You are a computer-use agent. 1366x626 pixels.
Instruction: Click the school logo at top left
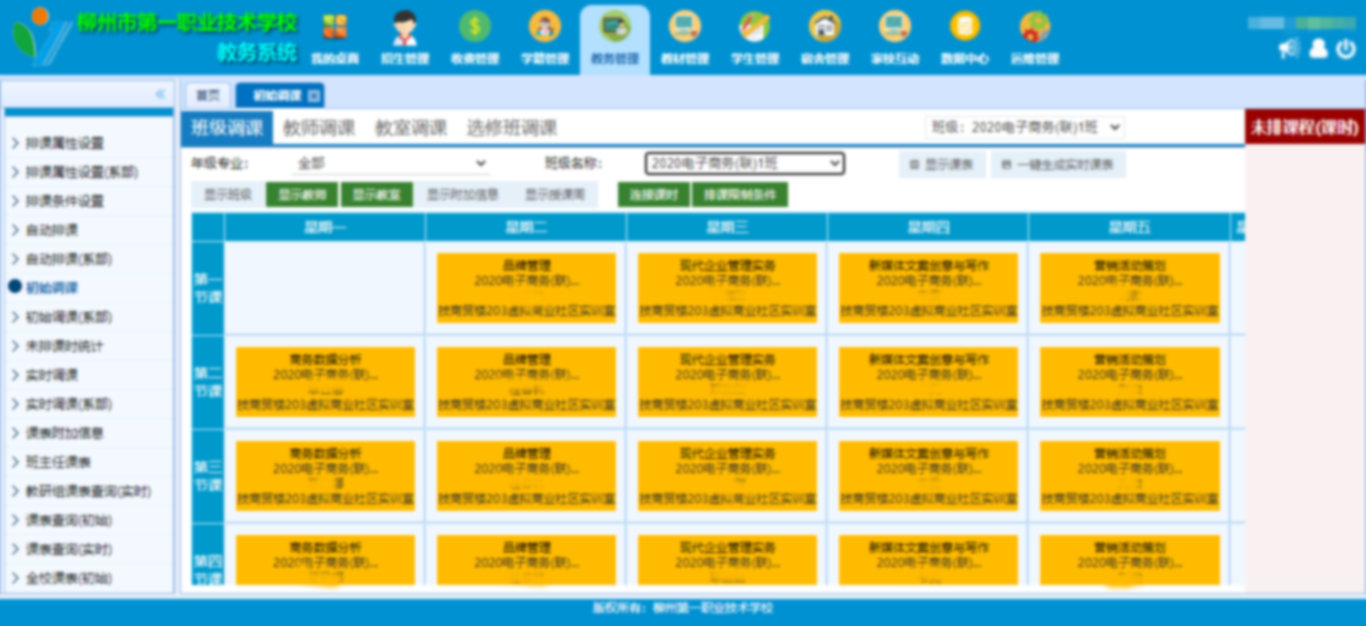click(40, 36)
